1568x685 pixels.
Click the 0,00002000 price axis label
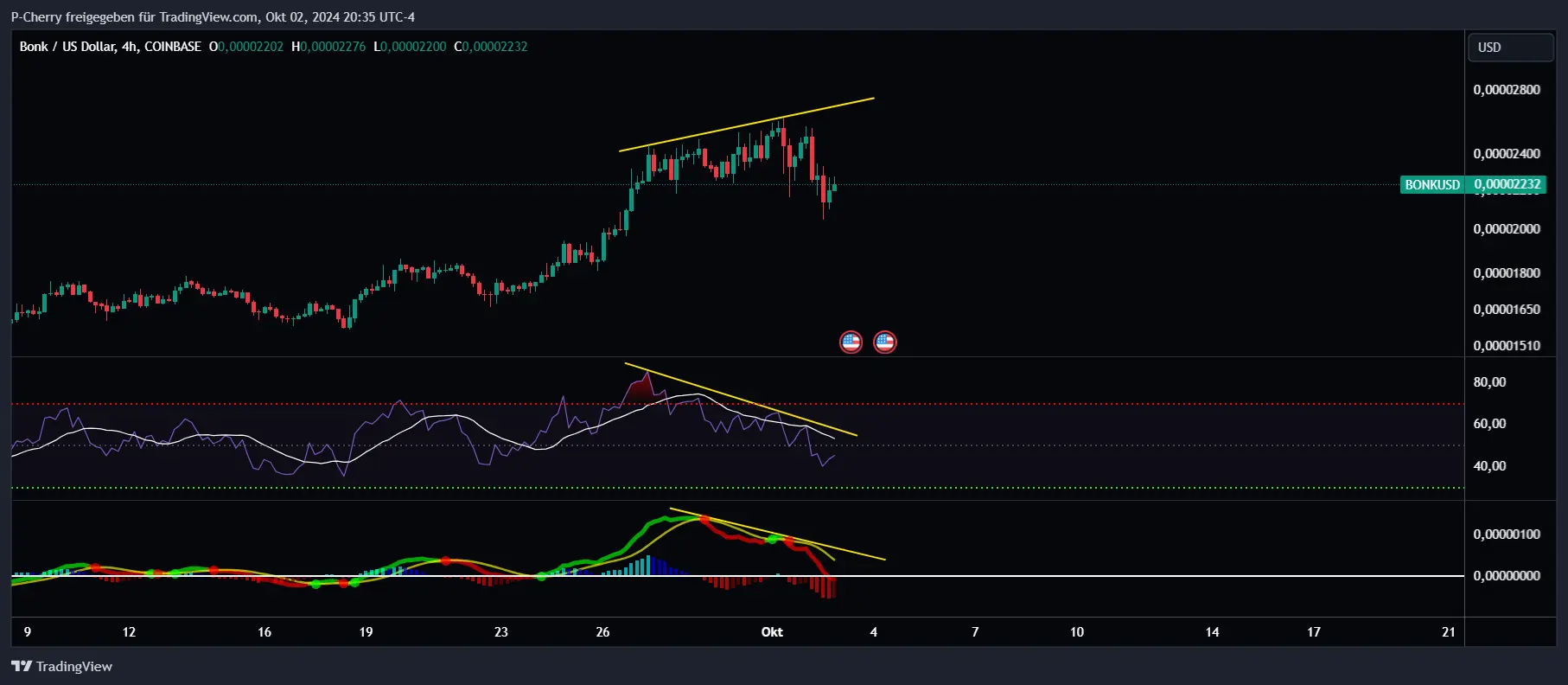(x=1507, y=229)
